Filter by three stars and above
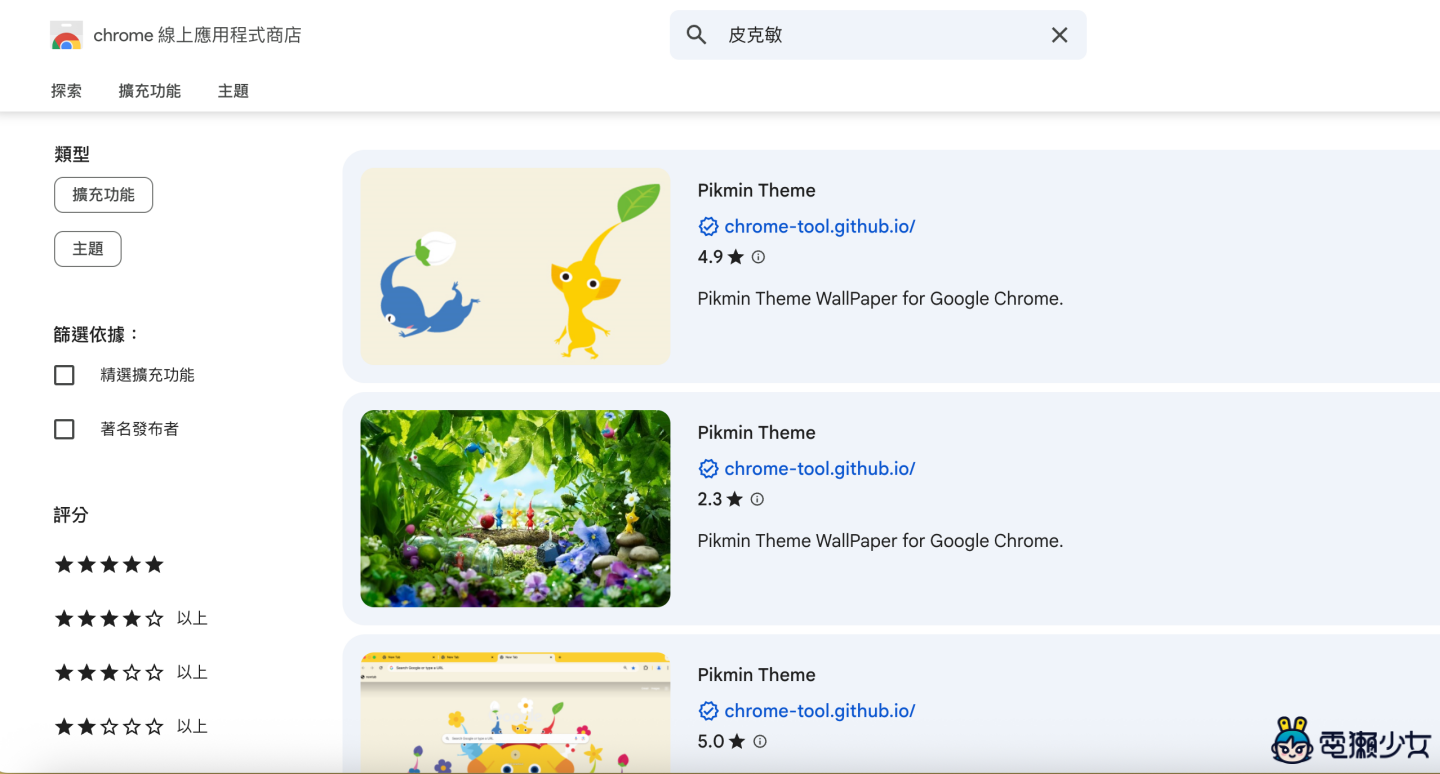This screenshot has height=774, width=1440. (130, 673)
